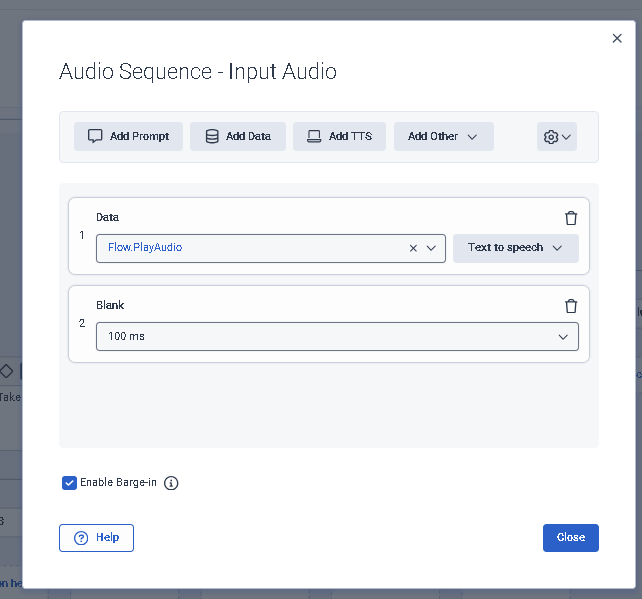Delete the Data sequence item
642x599 pixels.
coord(571,218)
